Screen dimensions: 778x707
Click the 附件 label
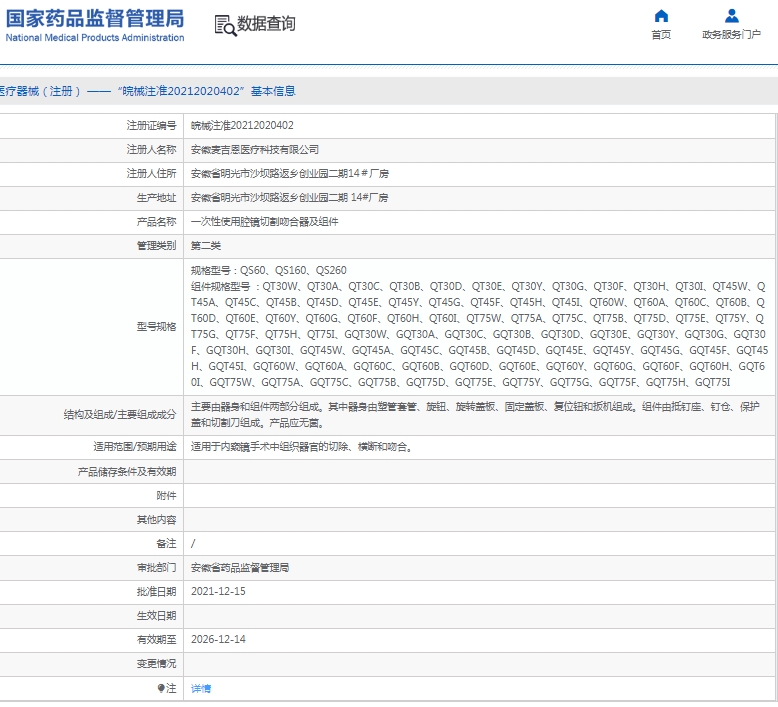pos(166,496)
